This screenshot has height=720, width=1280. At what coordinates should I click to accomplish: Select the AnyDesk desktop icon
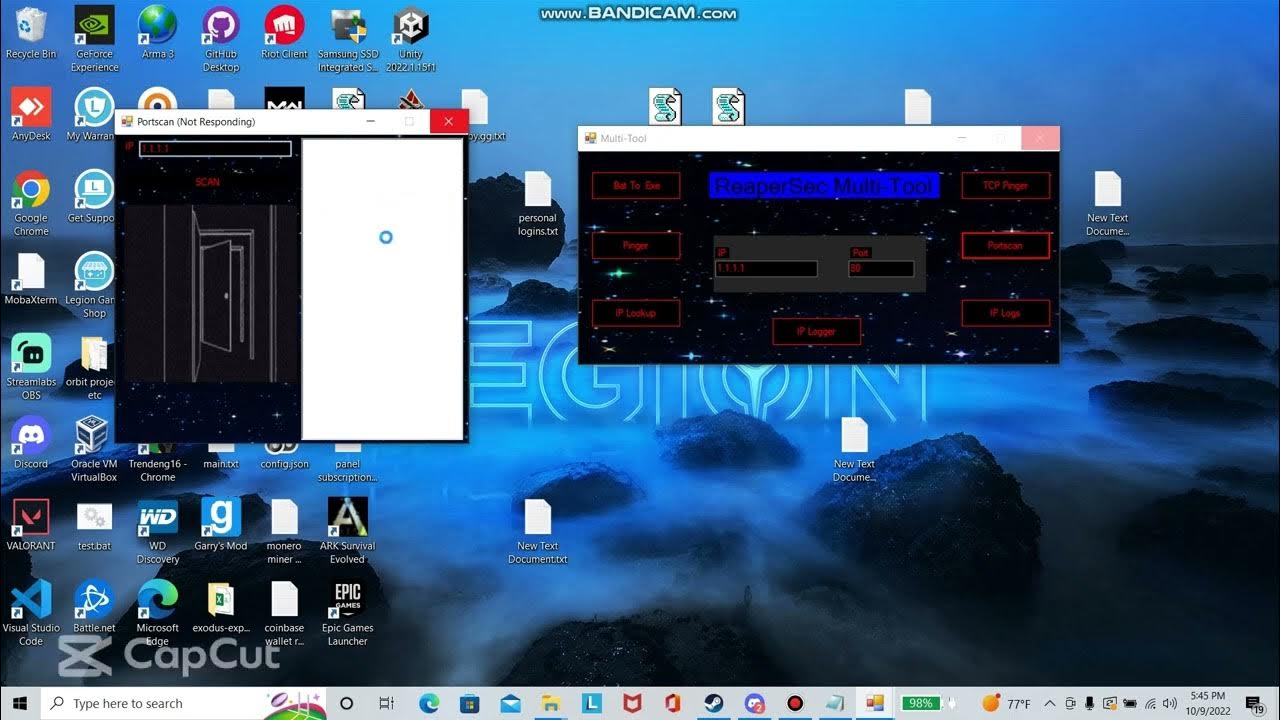coord(31,115)
